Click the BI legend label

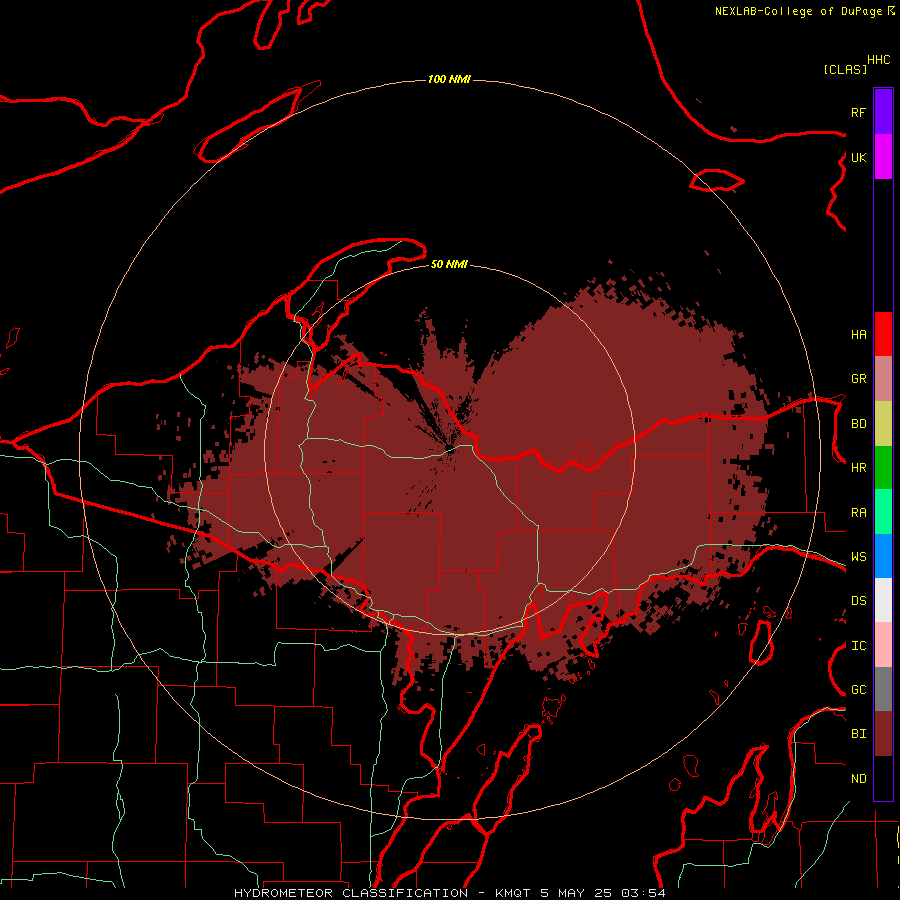(x=858, y=734)
